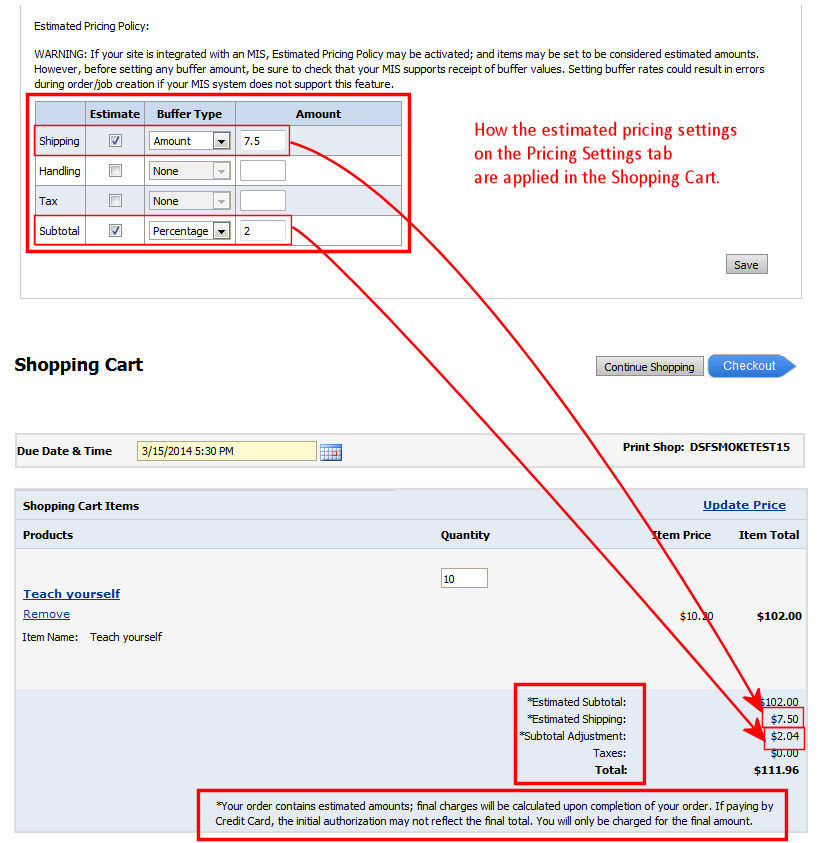Open the due date calendar picker icon
This screenshot has height=843, width=820.
(x=330, y=452)
